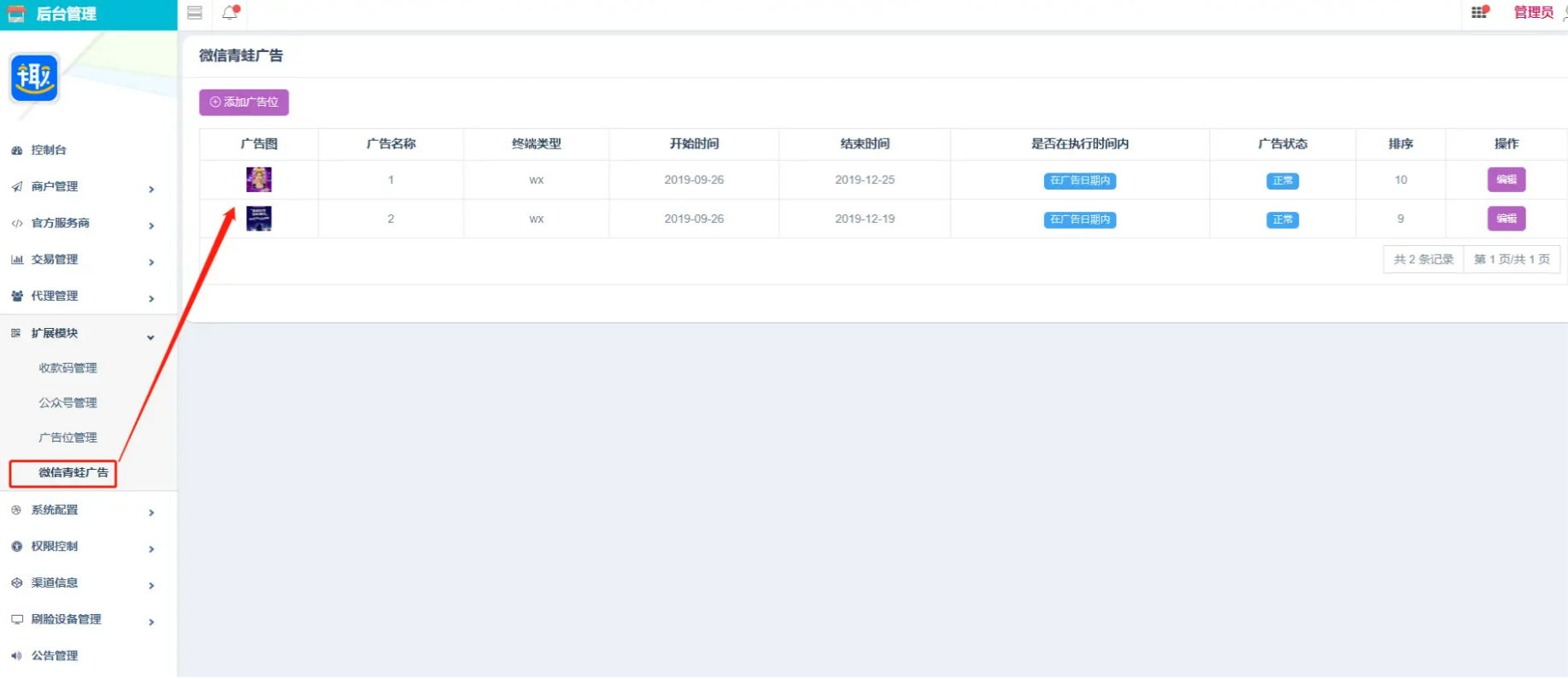
Task: Click the 微信青蛙广告 page title
Action: [x=241, y=56]
